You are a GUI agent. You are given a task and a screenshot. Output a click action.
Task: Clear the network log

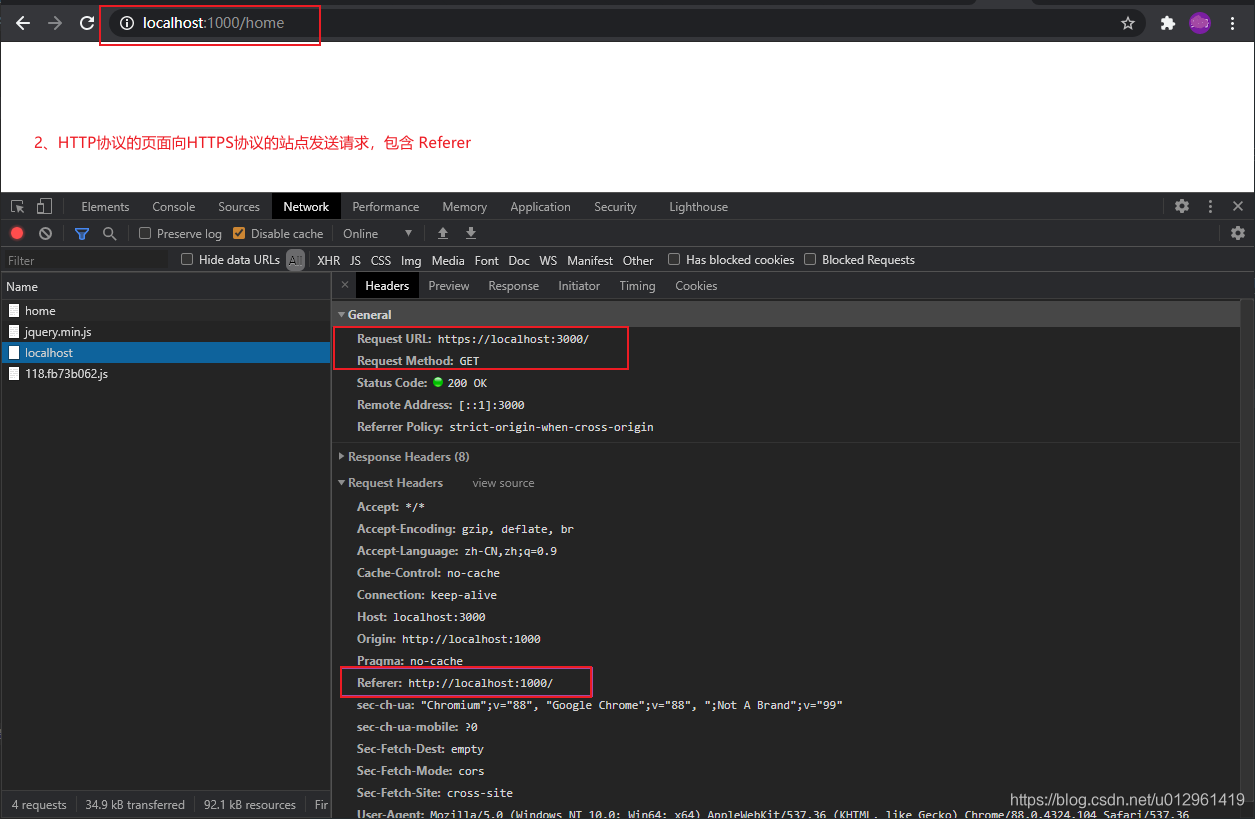(x=45, y=233)
